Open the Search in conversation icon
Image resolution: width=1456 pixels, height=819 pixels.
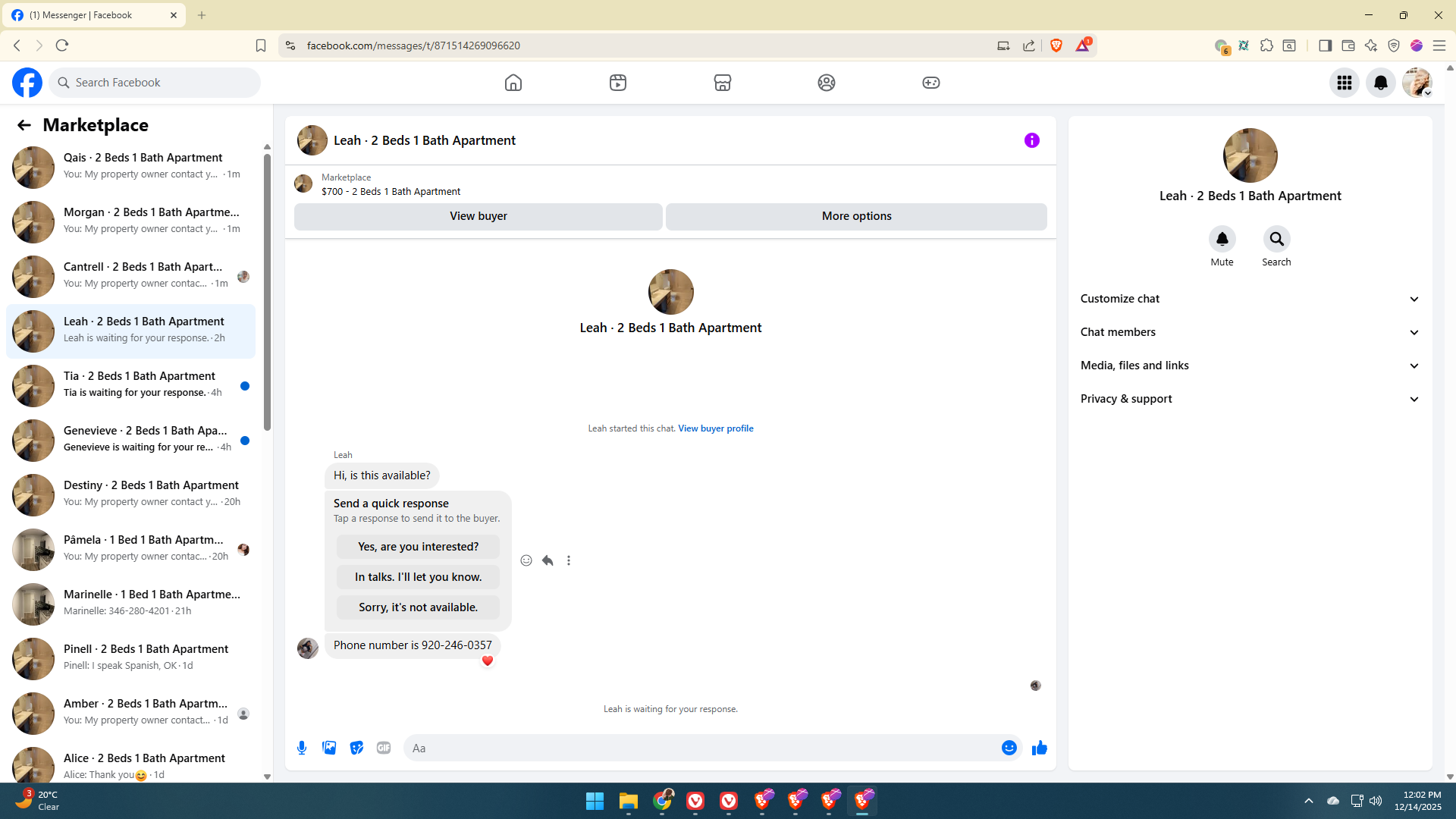tap(1276, 240)
